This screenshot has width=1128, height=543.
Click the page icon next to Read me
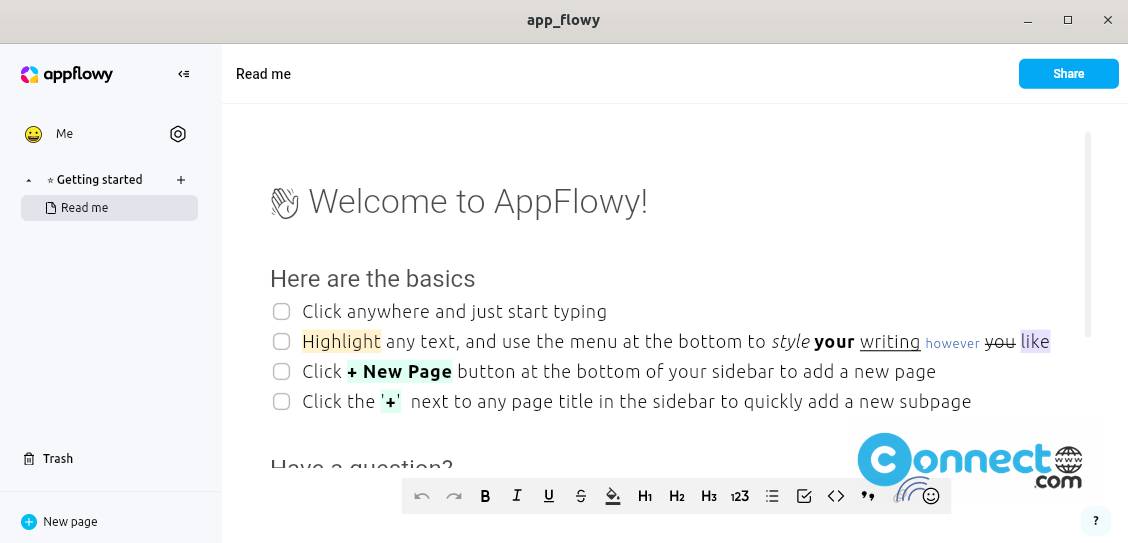[x=50, y=208]
